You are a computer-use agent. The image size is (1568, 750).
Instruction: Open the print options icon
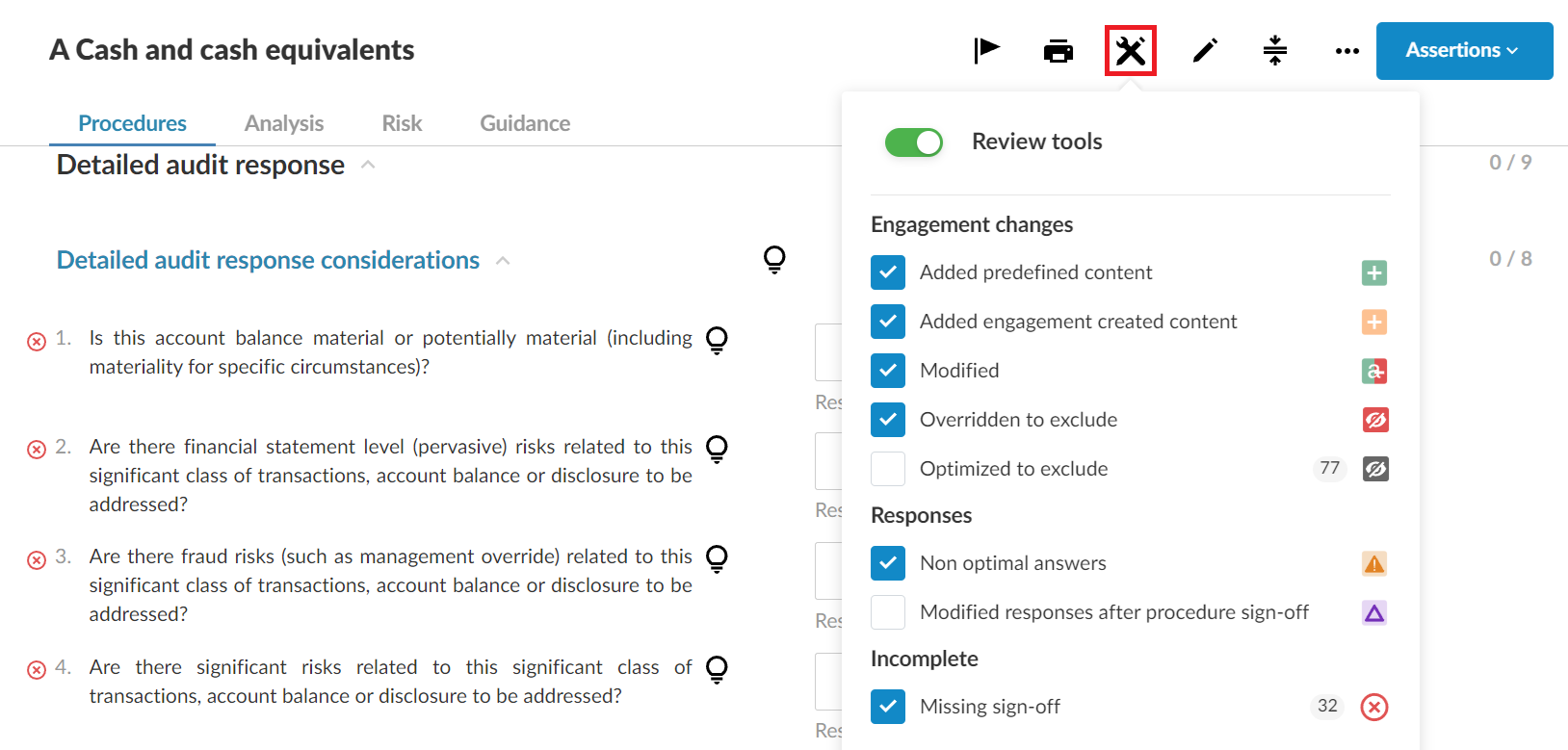coord(1058,51)
